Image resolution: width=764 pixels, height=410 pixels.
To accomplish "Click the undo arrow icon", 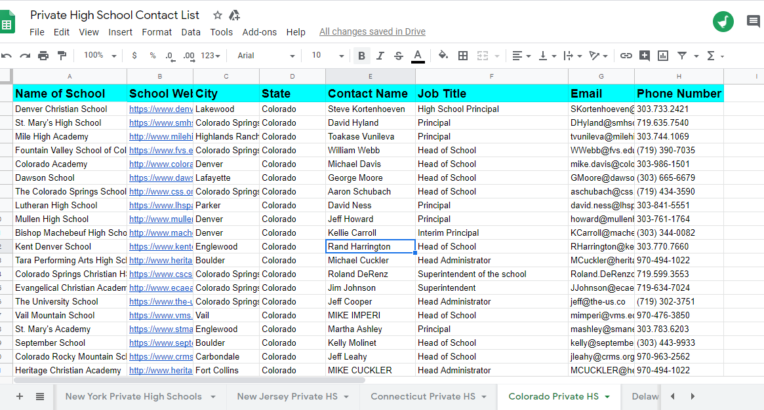I will [6, 56].
